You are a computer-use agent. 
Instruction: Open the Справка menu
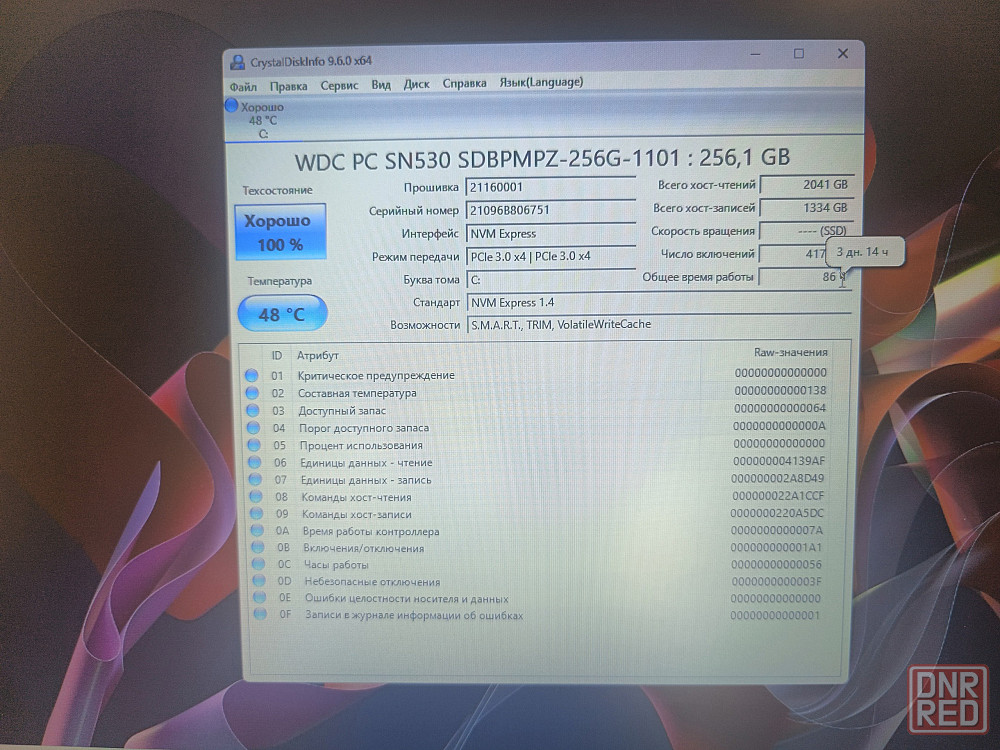point(464,84)
